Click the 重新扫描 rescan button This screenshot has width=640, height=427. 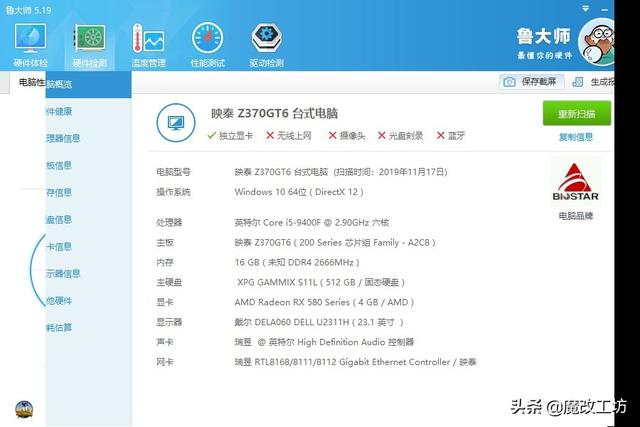coord(576,113)
